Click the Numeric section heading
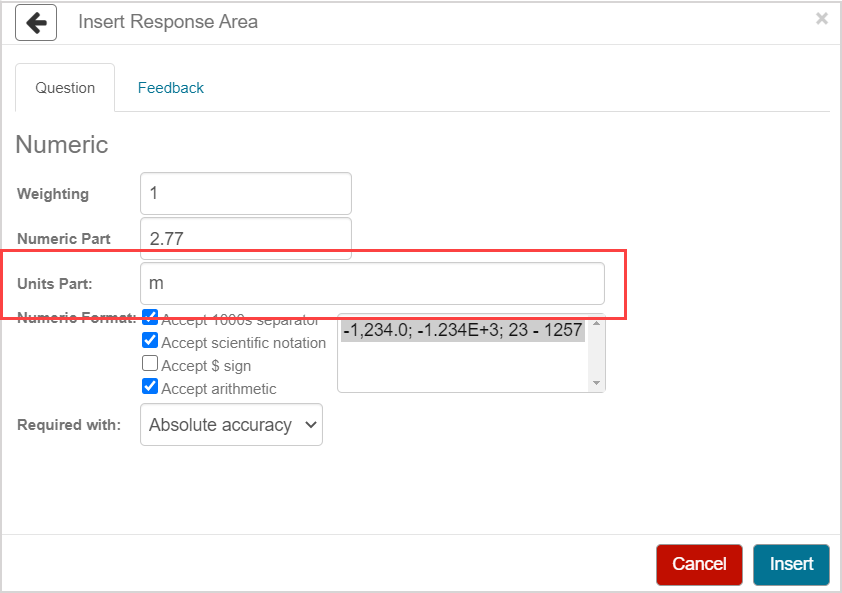842x593 pixels. (x=62, y=145)
